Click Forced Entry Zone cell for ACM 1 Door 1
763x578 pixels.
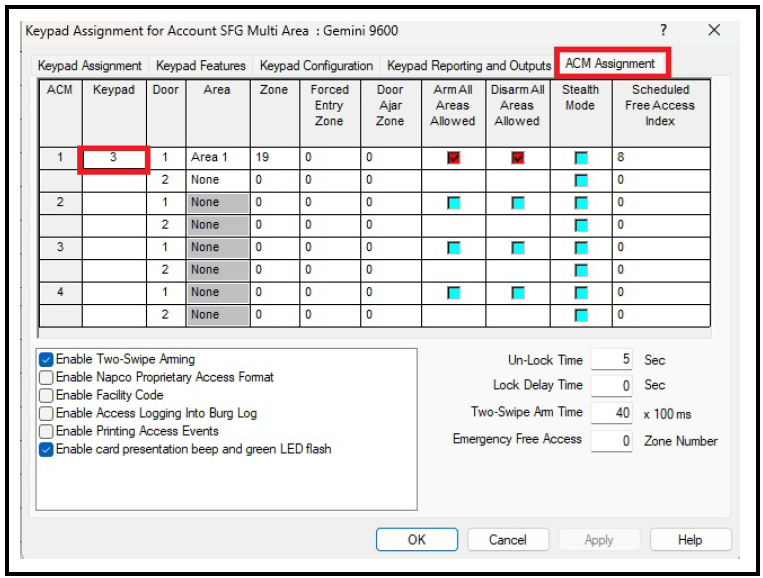click(x=330, y=158)
